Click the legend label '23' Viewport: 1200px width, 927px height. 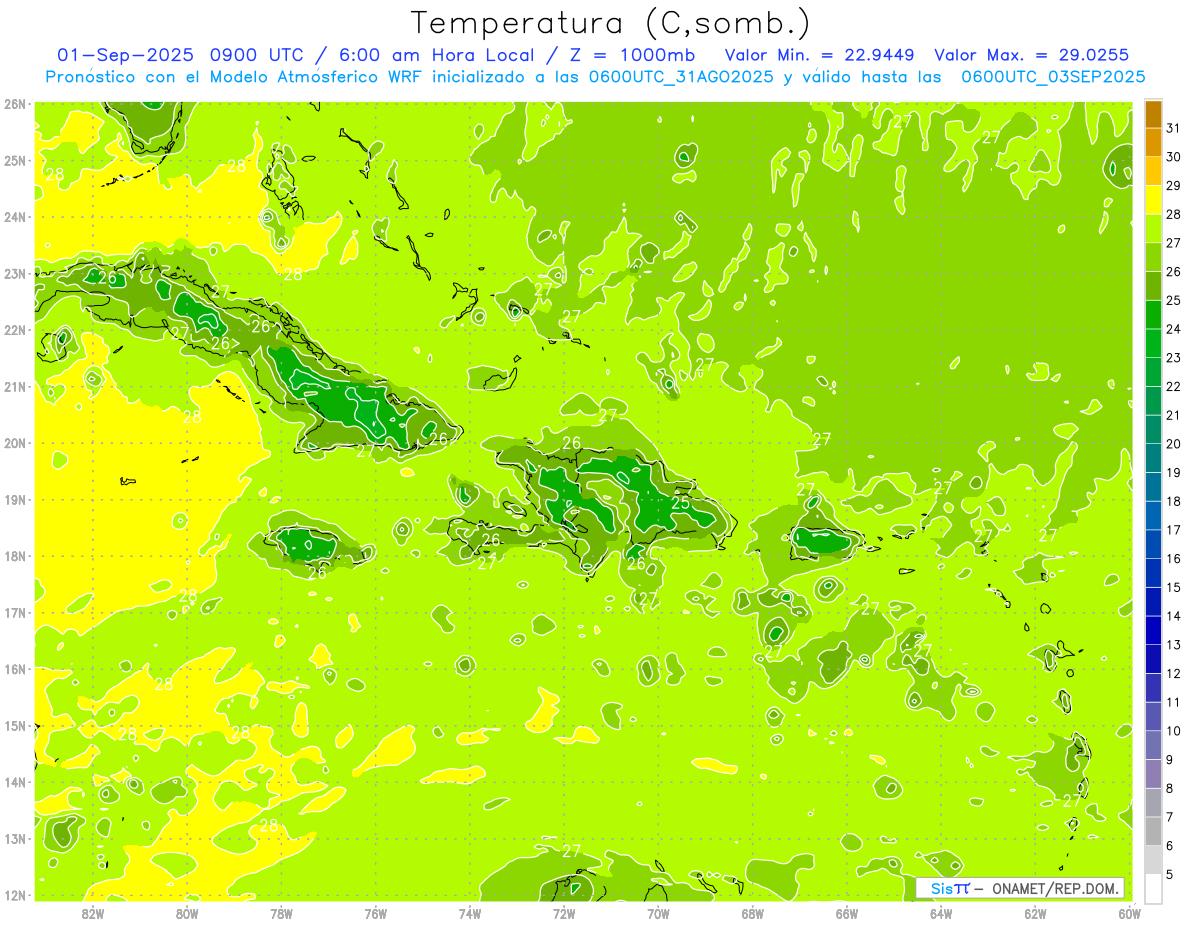[1173, 358]
